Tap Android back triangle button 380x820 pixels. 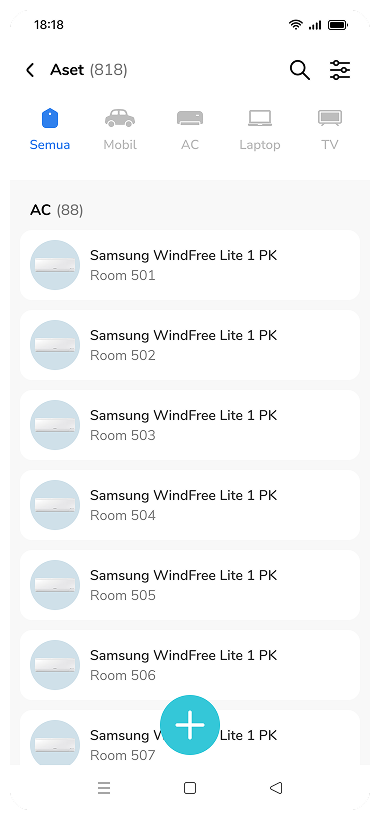(276, 788)
